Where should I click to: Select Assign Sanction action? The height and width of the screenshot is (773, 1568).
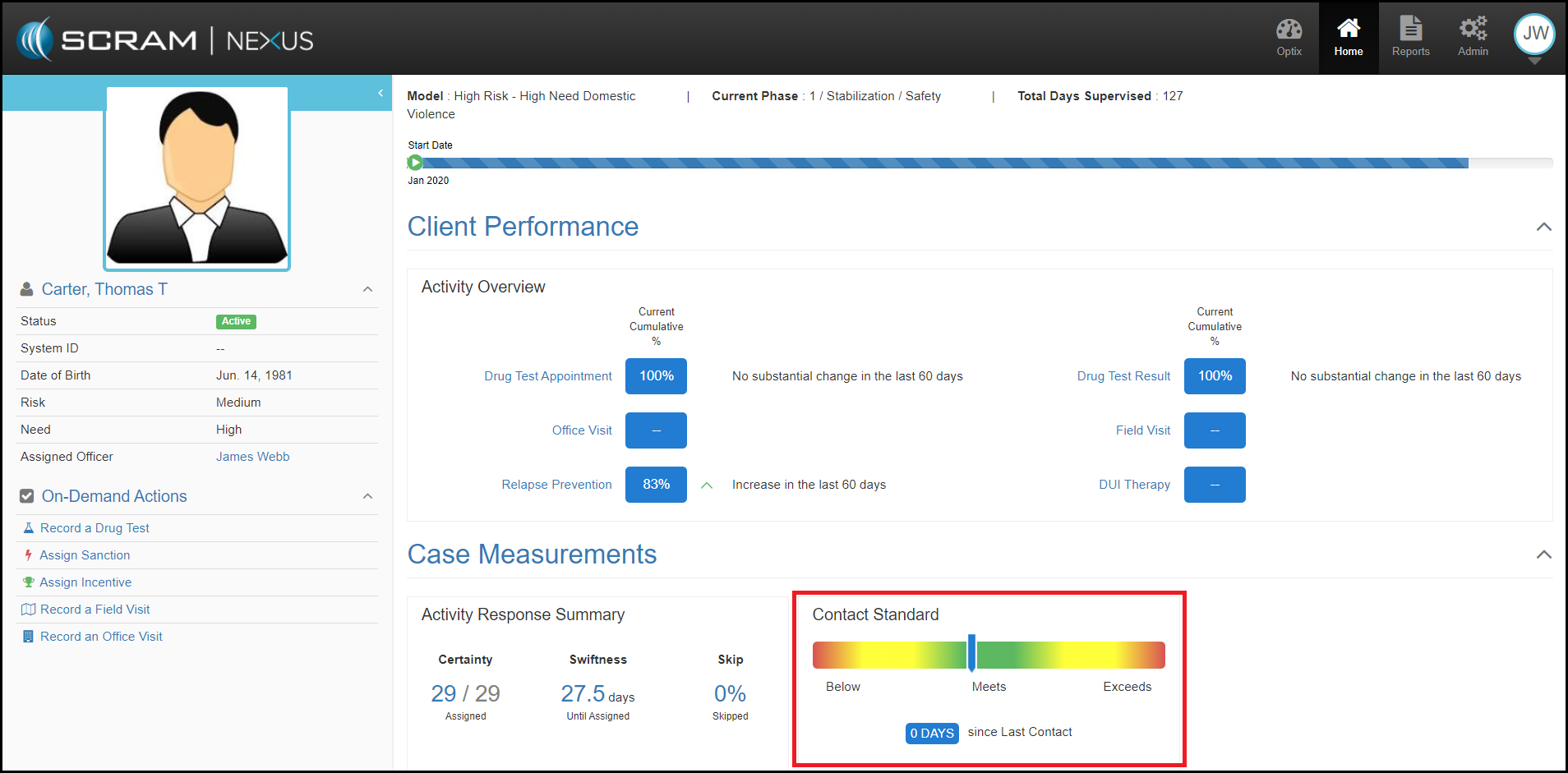pos(85,555)
